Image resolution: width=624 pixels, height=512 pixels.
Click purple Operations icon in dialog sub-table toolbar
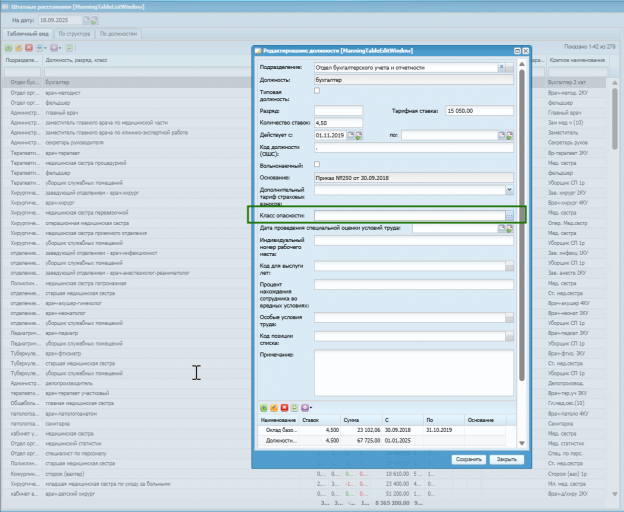click(305, 407)
